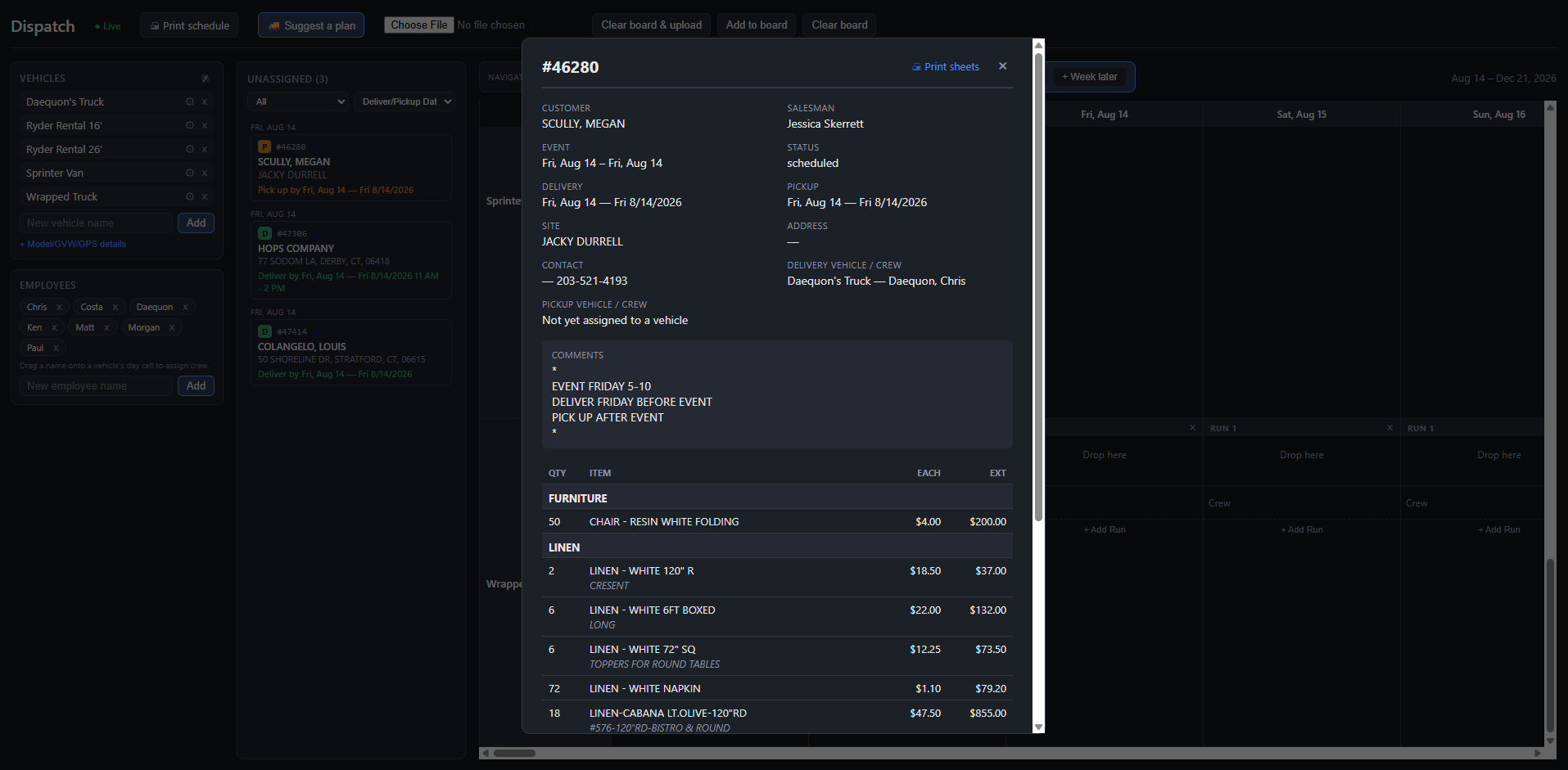The height and width of the screenshot is (770, 1568).
Task: Click Drop here cell under Sat, Aug 15
Action: (x=1302, y=455)
